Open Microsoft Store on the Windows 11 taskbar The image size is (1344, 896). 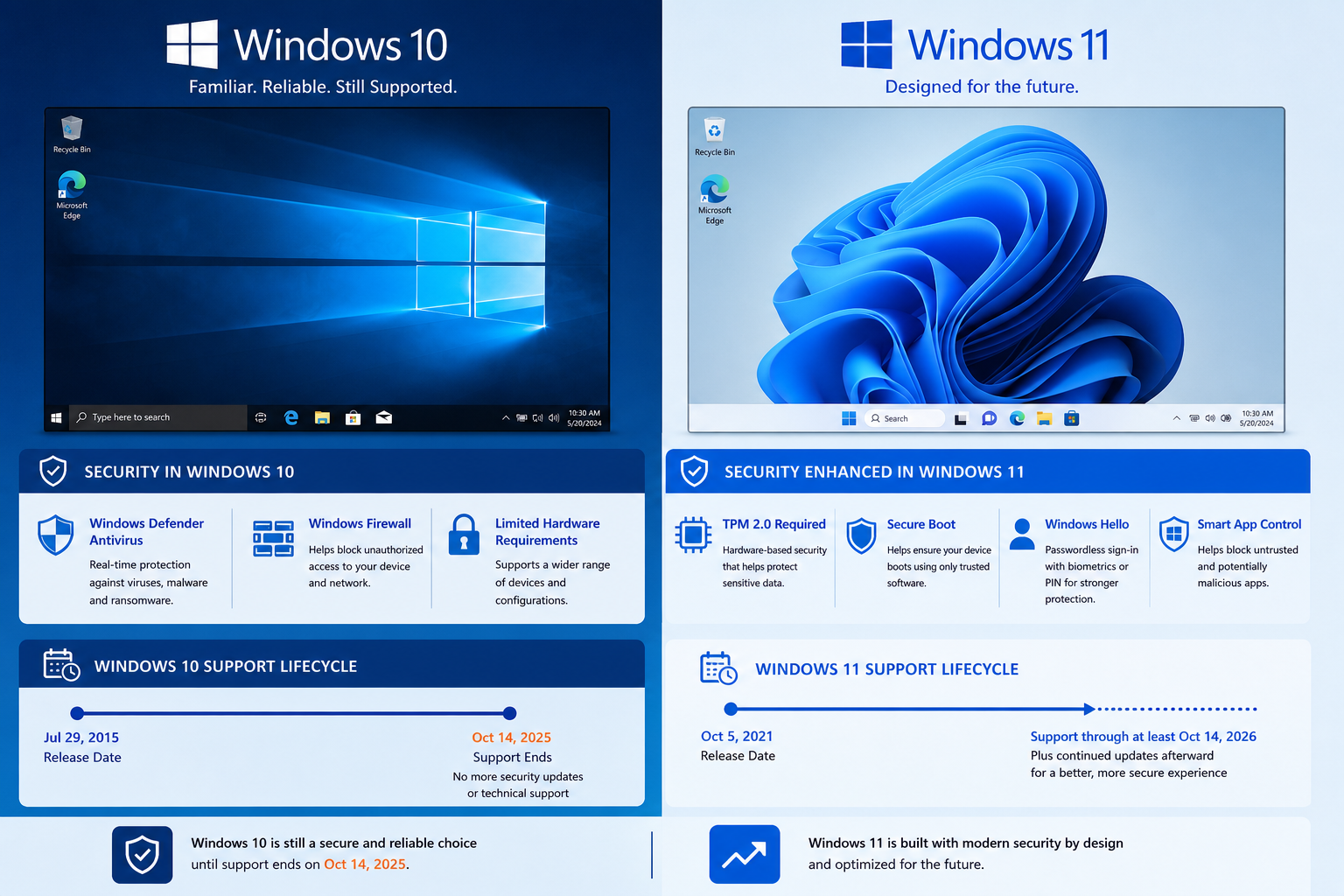(x=1071, y=418)
